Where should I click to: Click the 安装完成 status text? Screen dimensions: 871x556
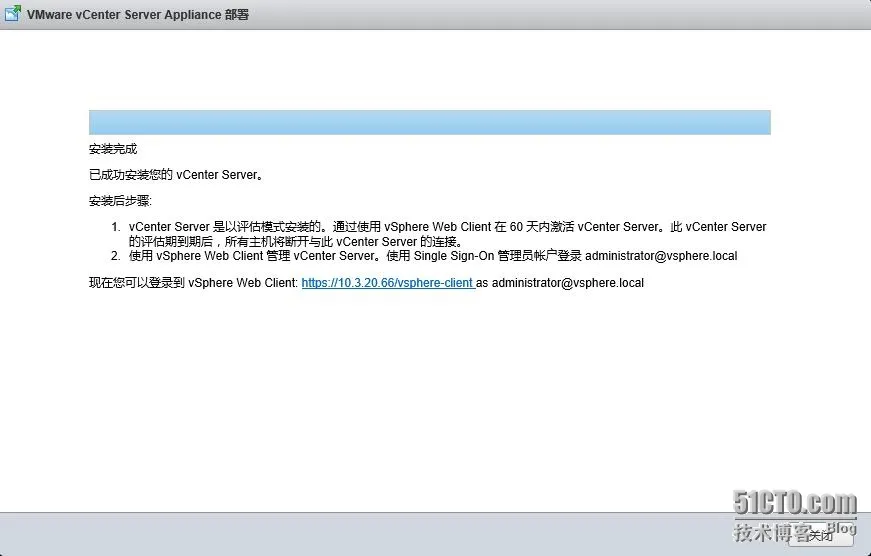(x=113, y=149)
